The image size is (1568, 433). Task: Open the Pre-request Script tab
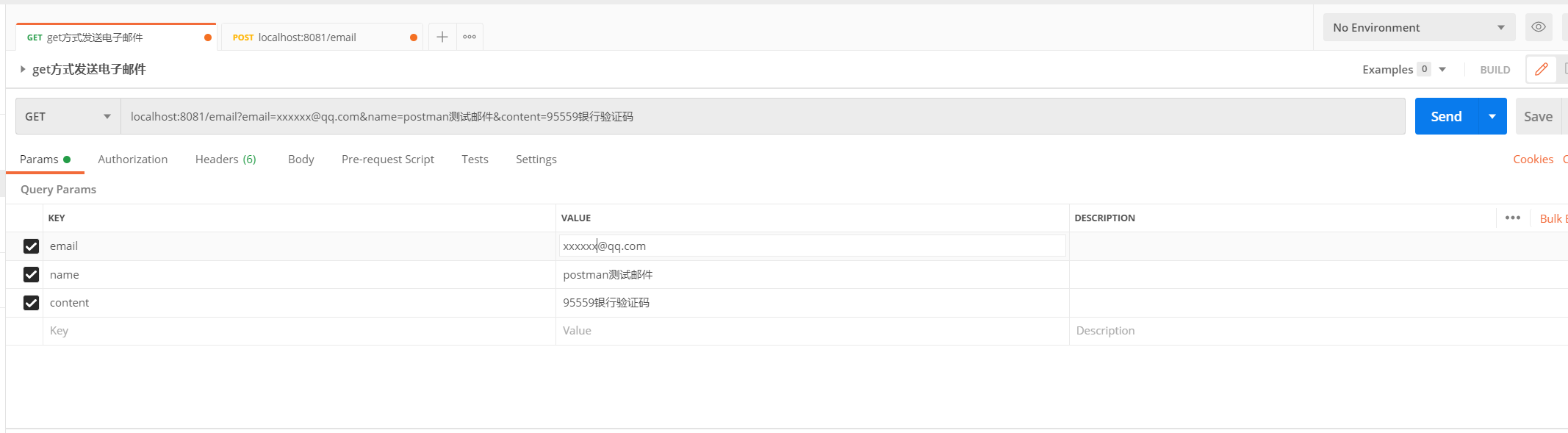[387, 159]
